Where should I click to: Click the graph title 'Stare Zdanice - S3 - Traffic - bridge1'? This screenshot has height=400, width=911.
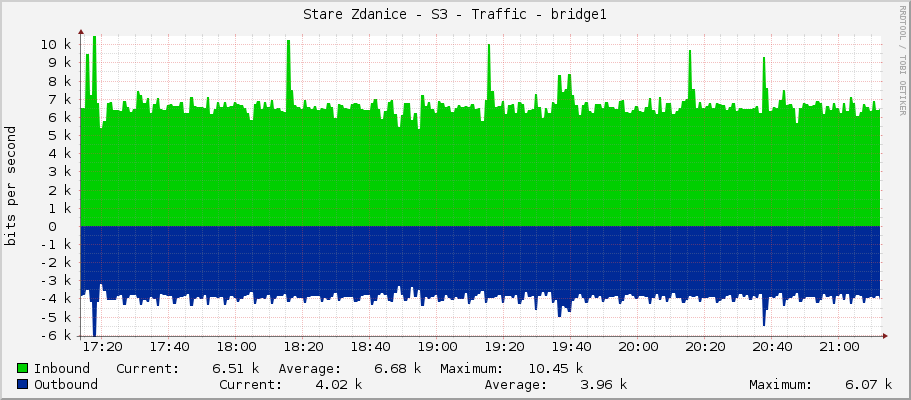click(455, 15)
